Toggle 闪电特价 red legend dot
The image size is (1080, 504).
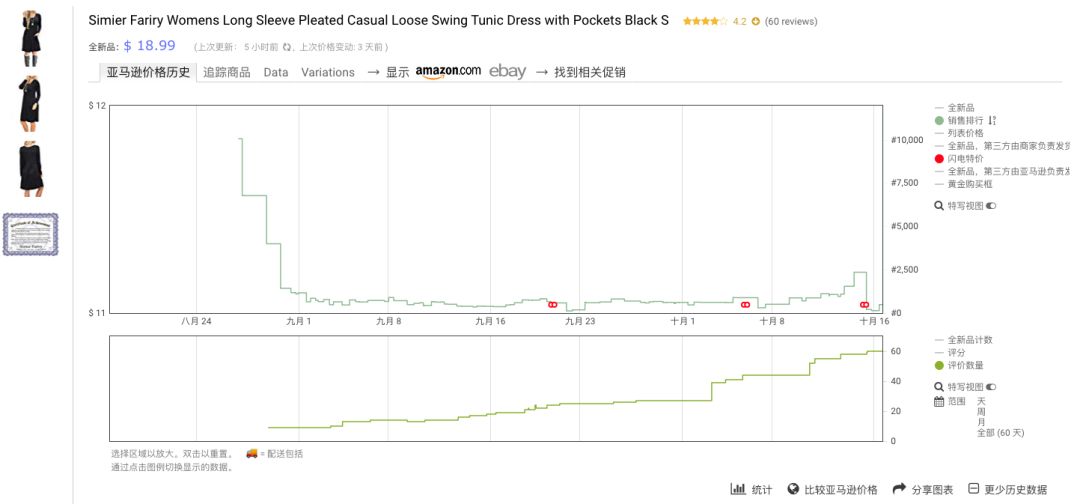point(939,158)
